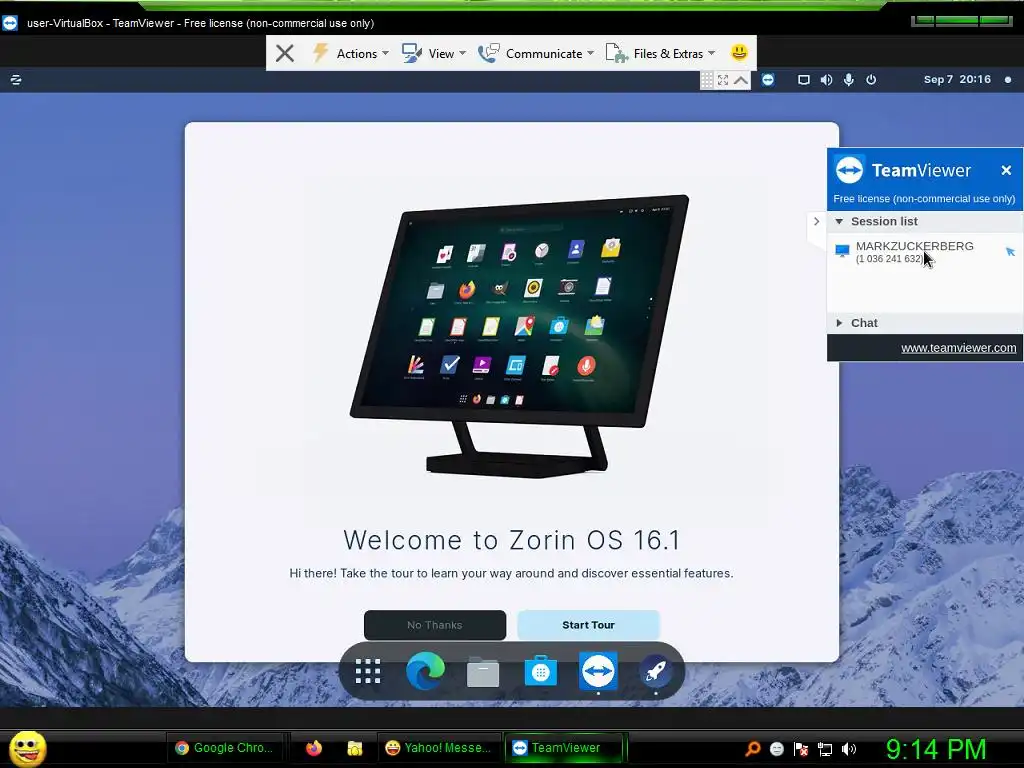Viewport: 1024px width, 768px height.
Task: Open the power menu icon in the remote panel
Action: click(x=871, y=80)
